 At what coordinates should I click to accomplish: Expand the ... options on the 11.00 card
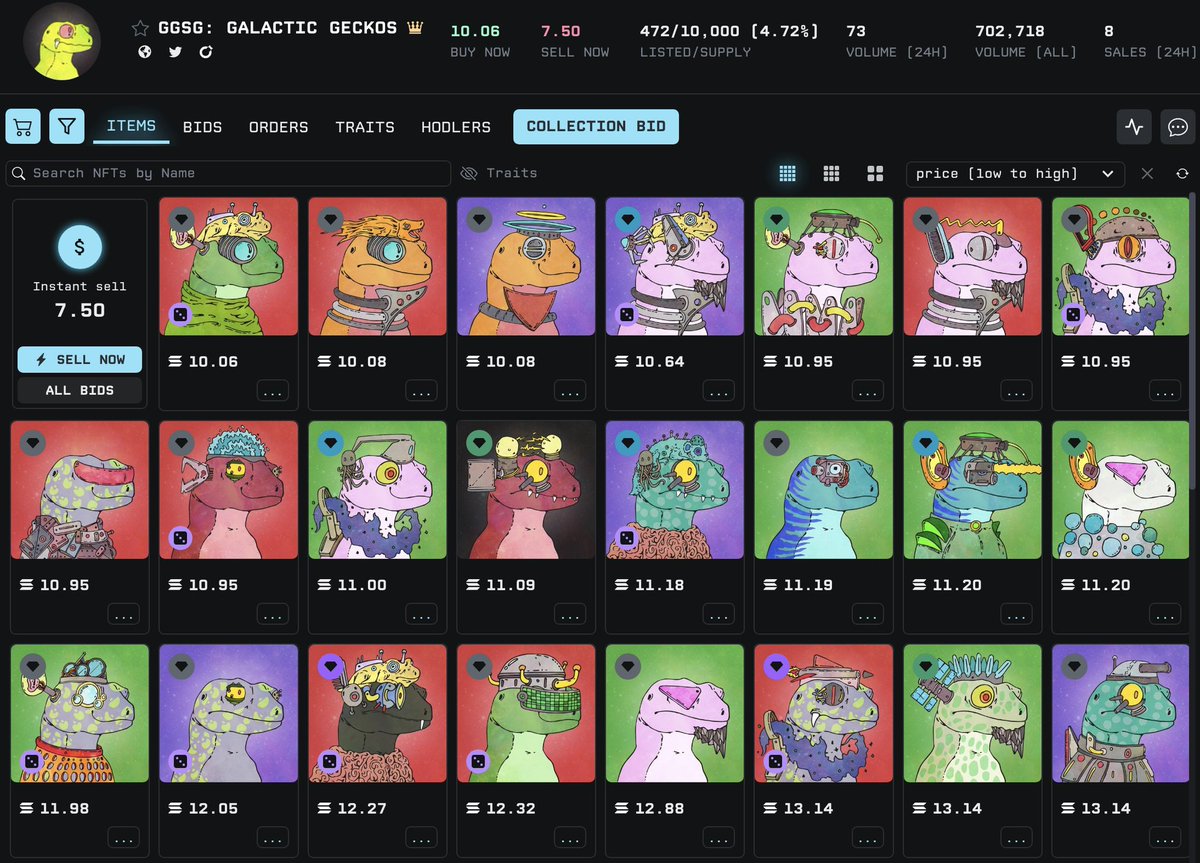point(422,615)
